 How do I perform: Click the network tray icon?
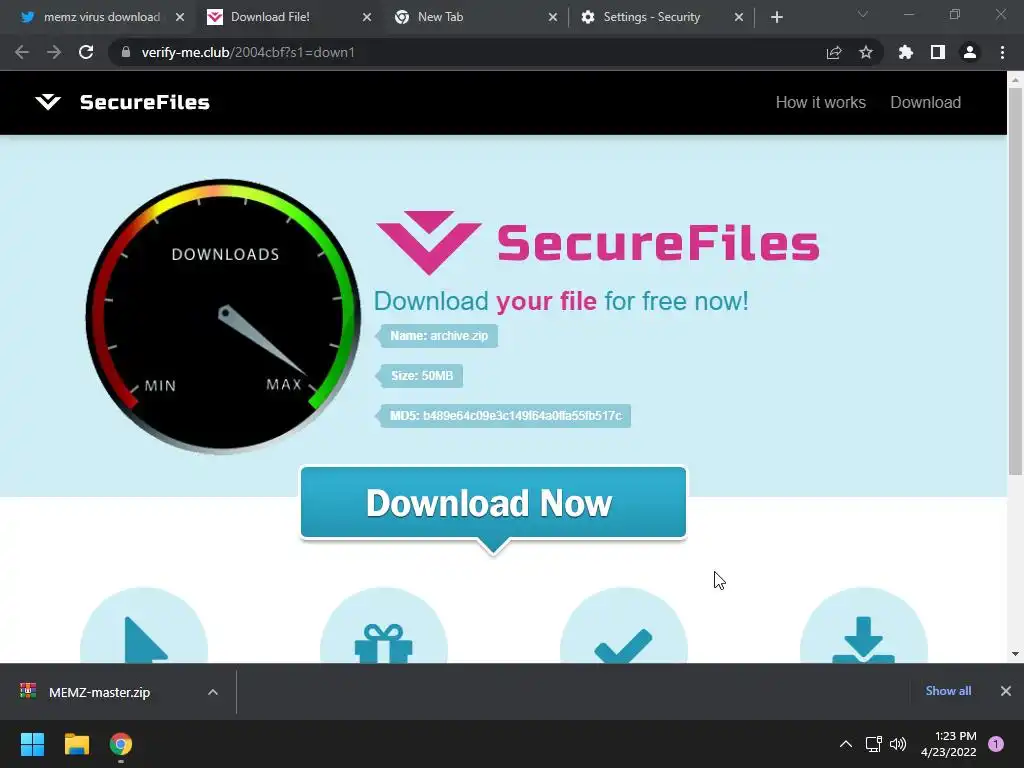coord(873,744)
